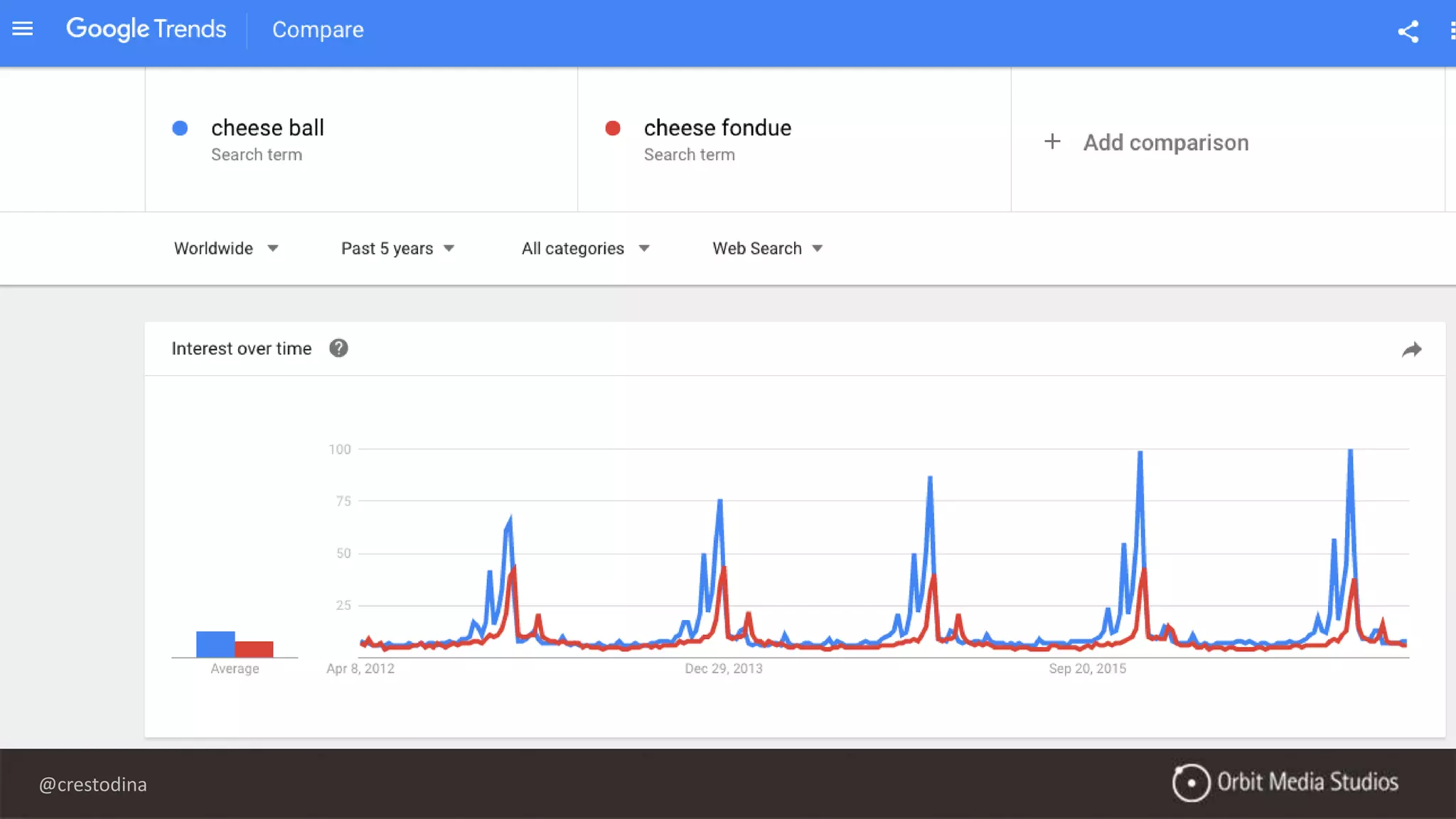Click the plus icon for Add comparison
Image resolution: width=1456 pixels, height=819 pixels.
[x=1052, y=141]
